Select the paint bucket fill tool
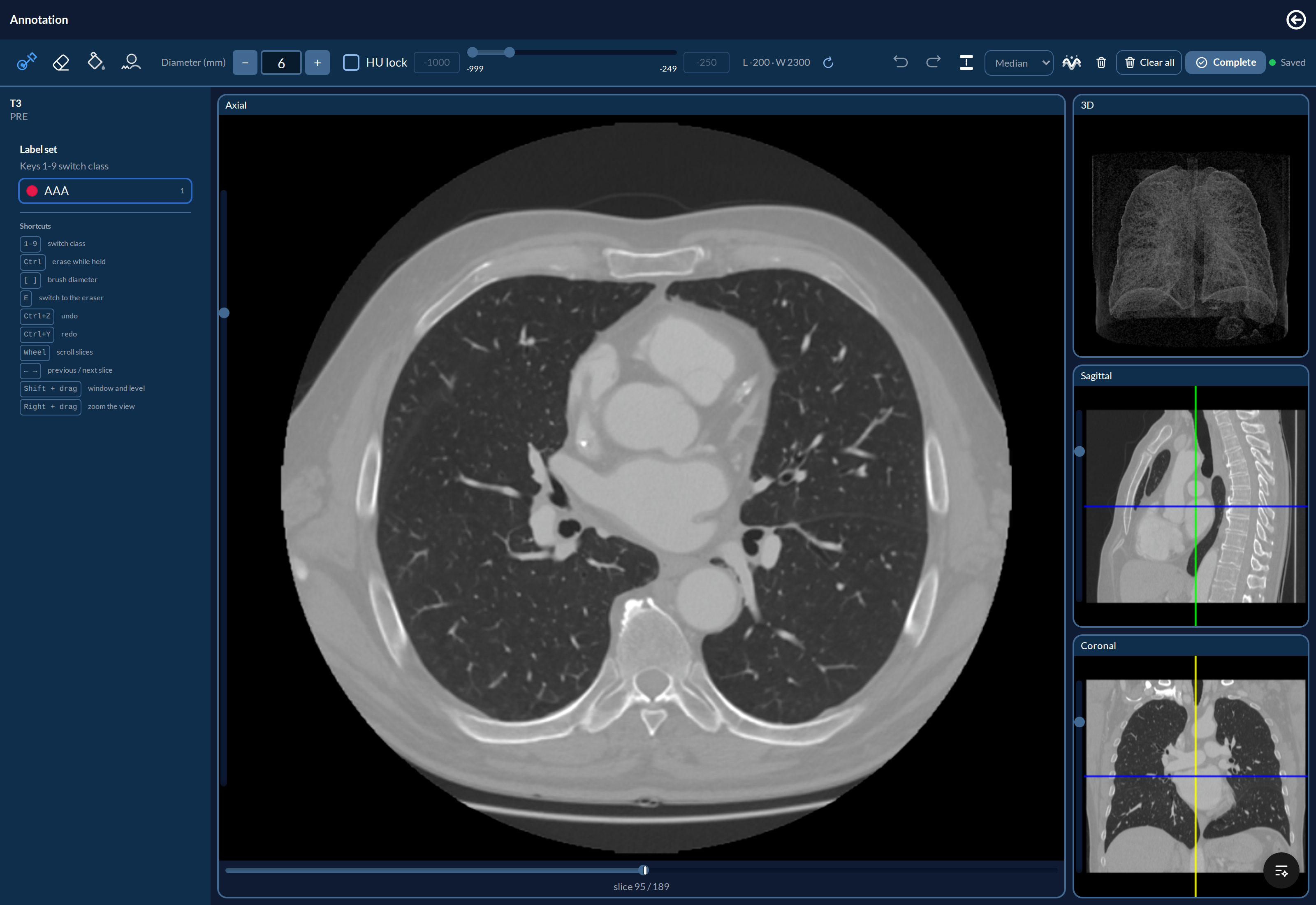 [96, 62]
